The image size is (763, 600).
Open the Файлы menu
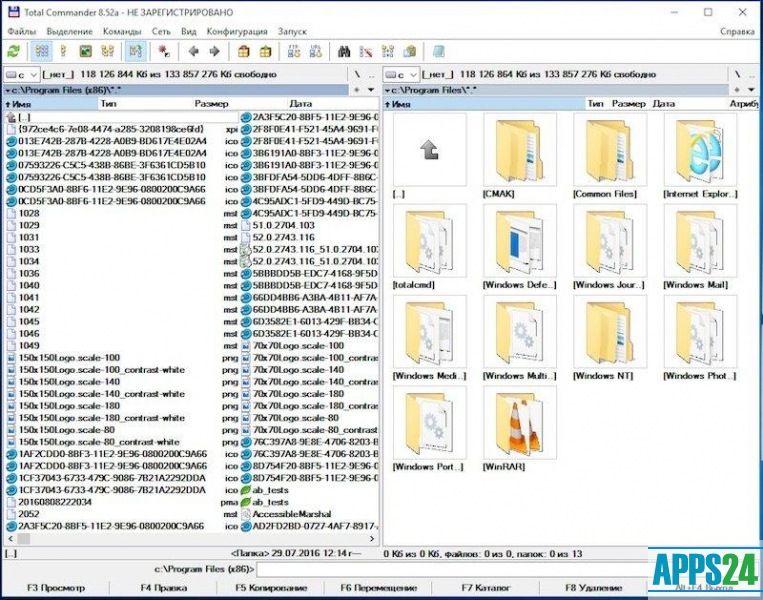point(22,32)
